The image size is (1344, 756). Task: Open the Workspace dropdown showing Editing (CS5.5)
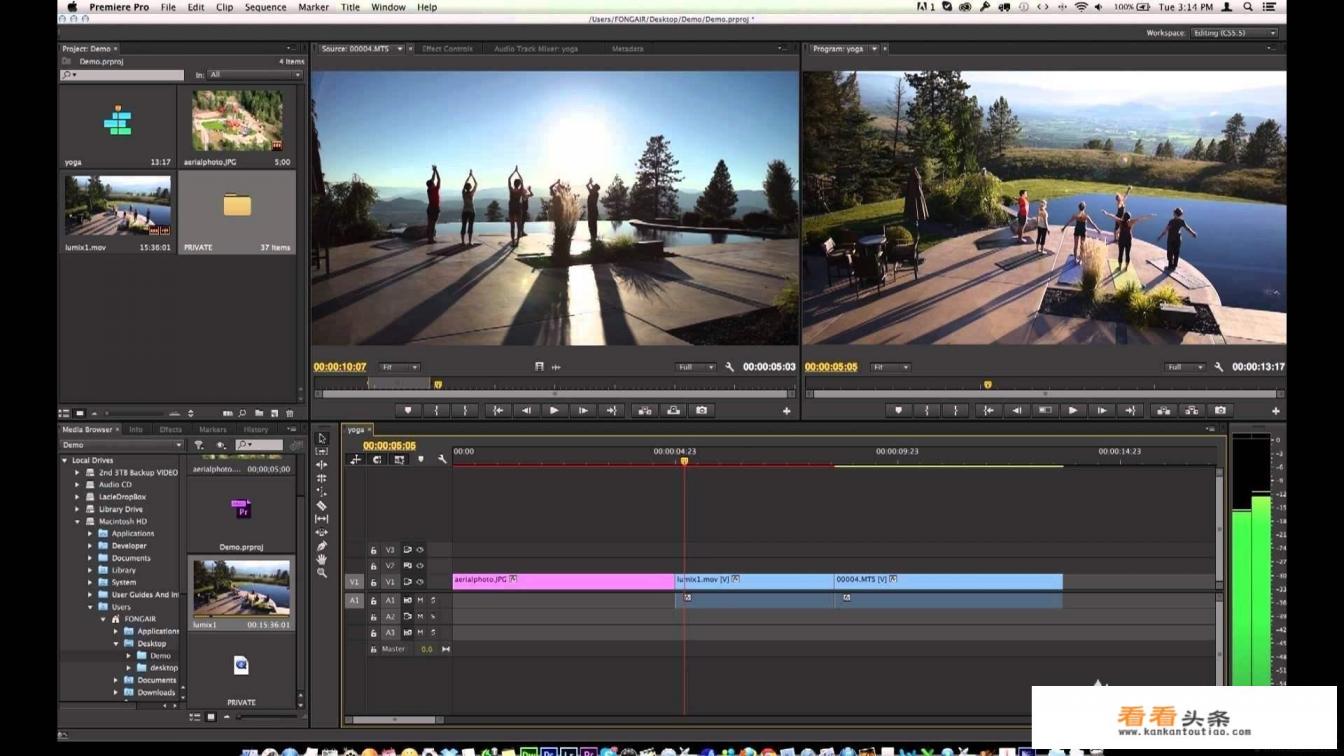1234,33
